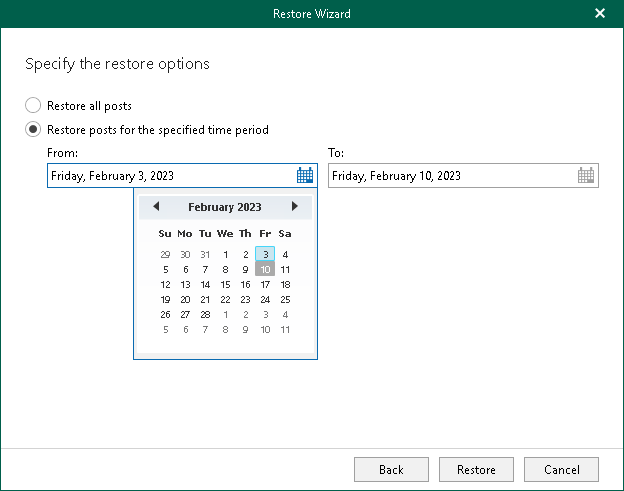Choose February 20 in the calendar
This screenshot has width=624, height=491.
(x=185, y=300)
